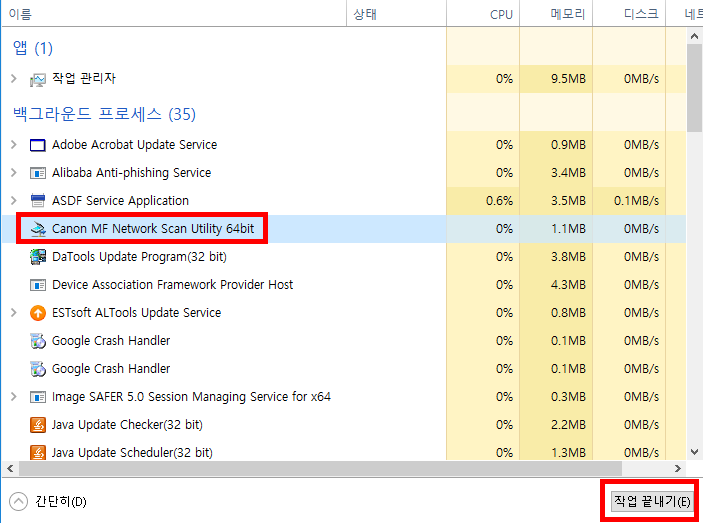This screenshot has width=703, height=523.
Task: Click the Java Update Scheduler icon
Action: (38, 453)
